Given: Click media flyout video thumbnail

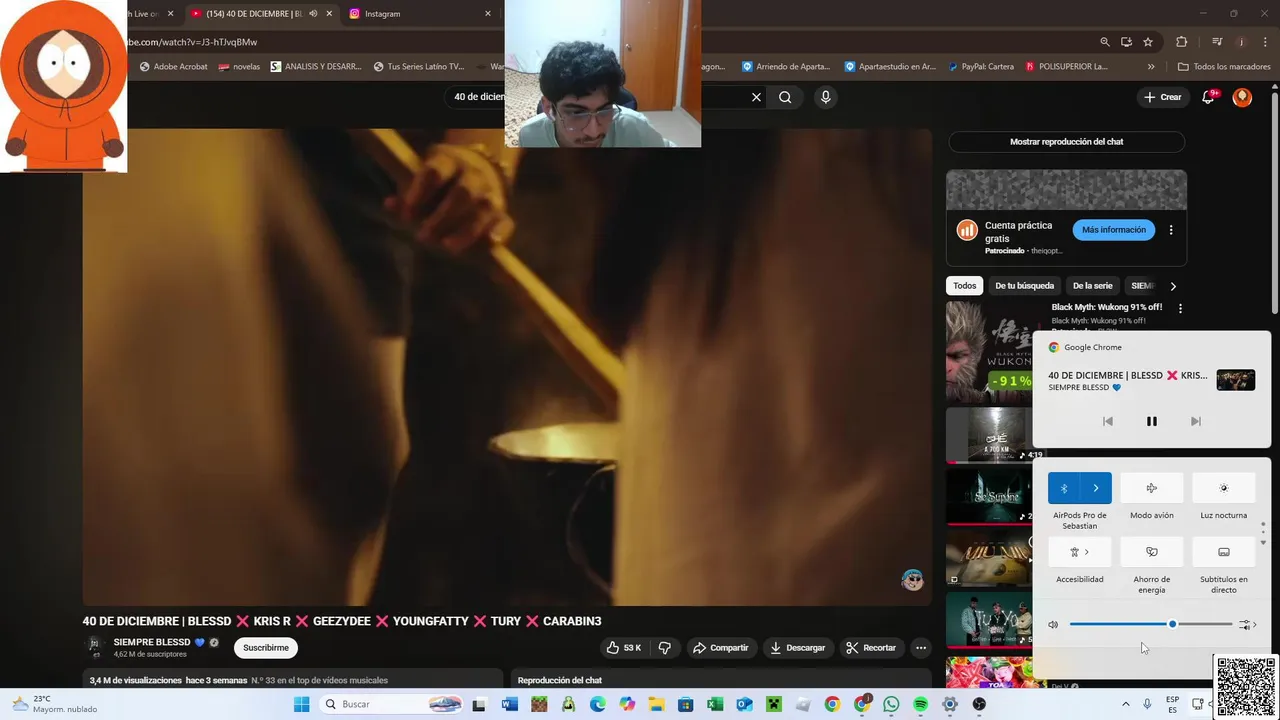Looking at the screenshot, I should click(x=1235, y=380).
